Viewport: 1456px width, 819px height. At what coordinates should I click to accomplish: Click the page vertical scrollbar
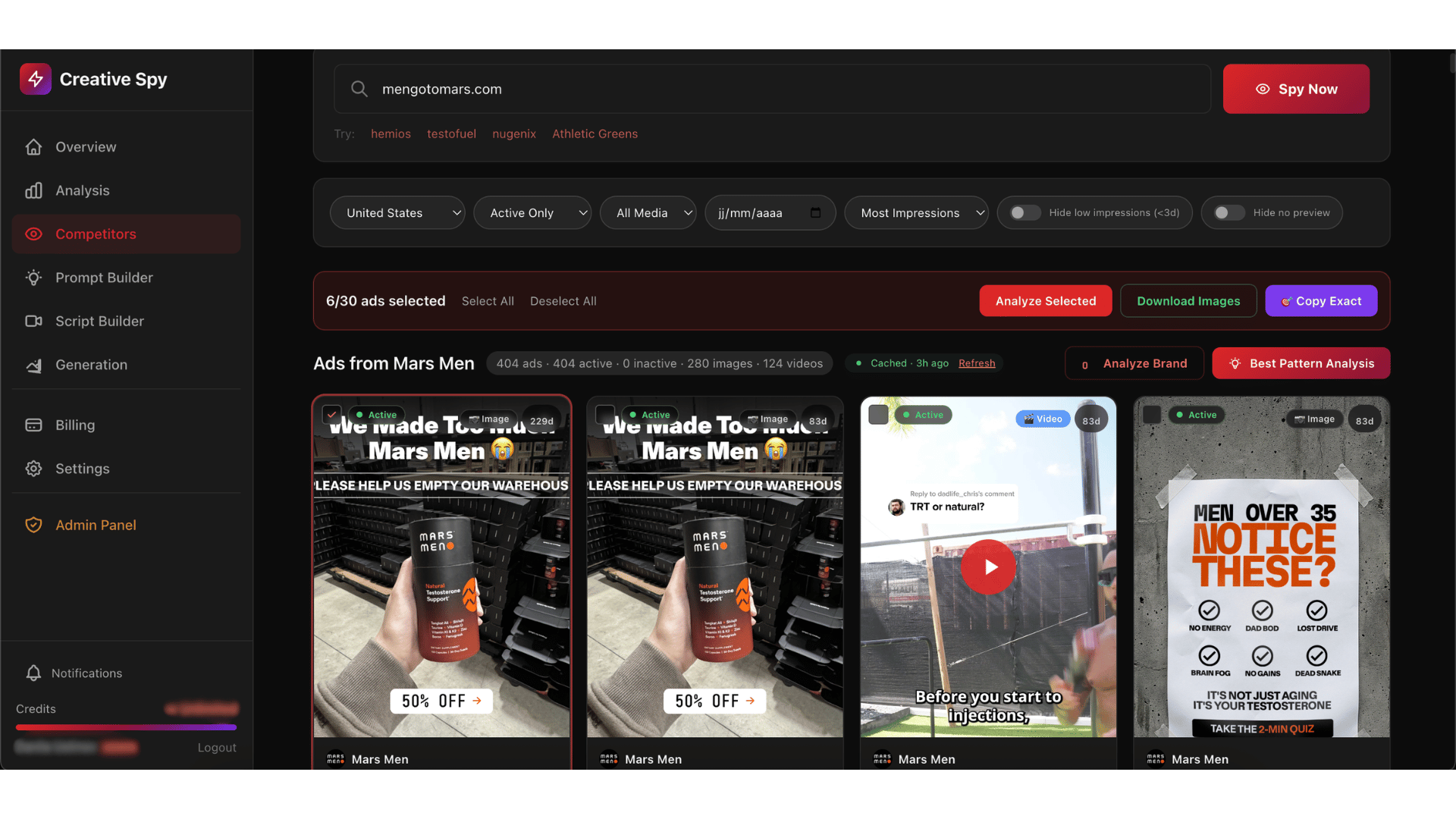(1452, 63)
